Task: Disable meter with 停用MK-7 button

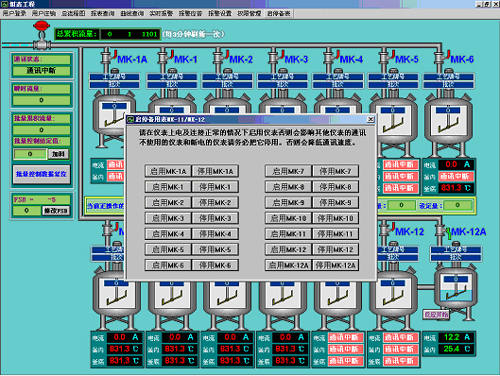Action: coord(335,171)
